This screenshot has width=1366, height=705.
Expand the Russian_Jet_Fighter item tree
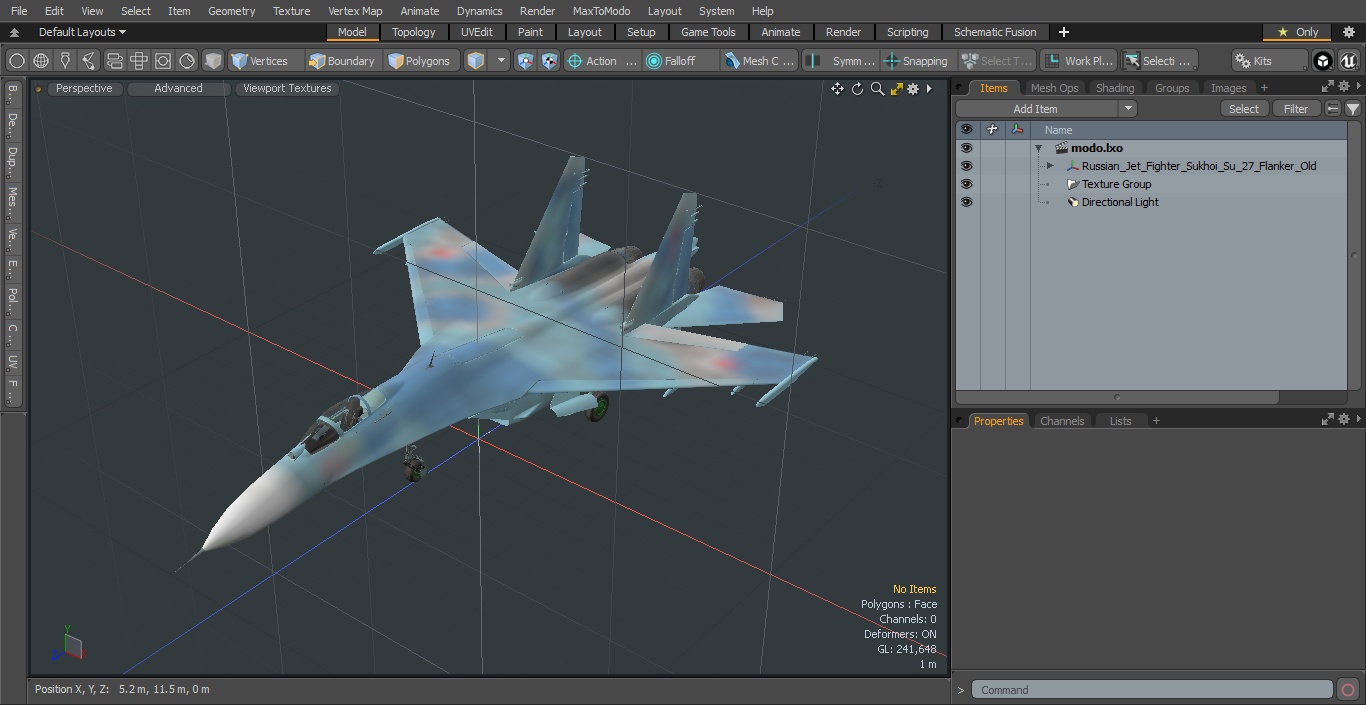(x=1050, y=166)
